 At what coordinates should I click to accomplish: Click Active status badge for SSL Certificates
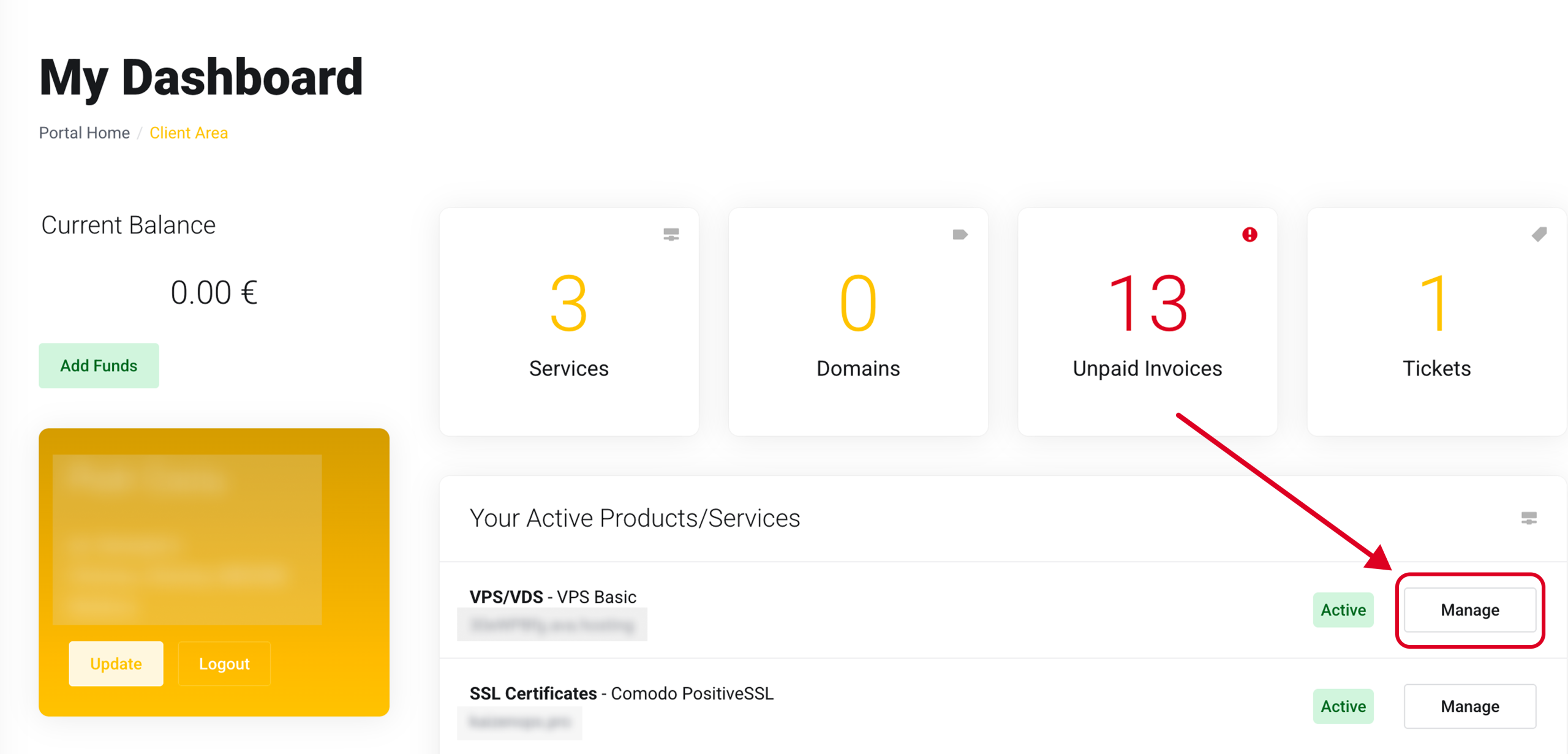point(1343,706)
